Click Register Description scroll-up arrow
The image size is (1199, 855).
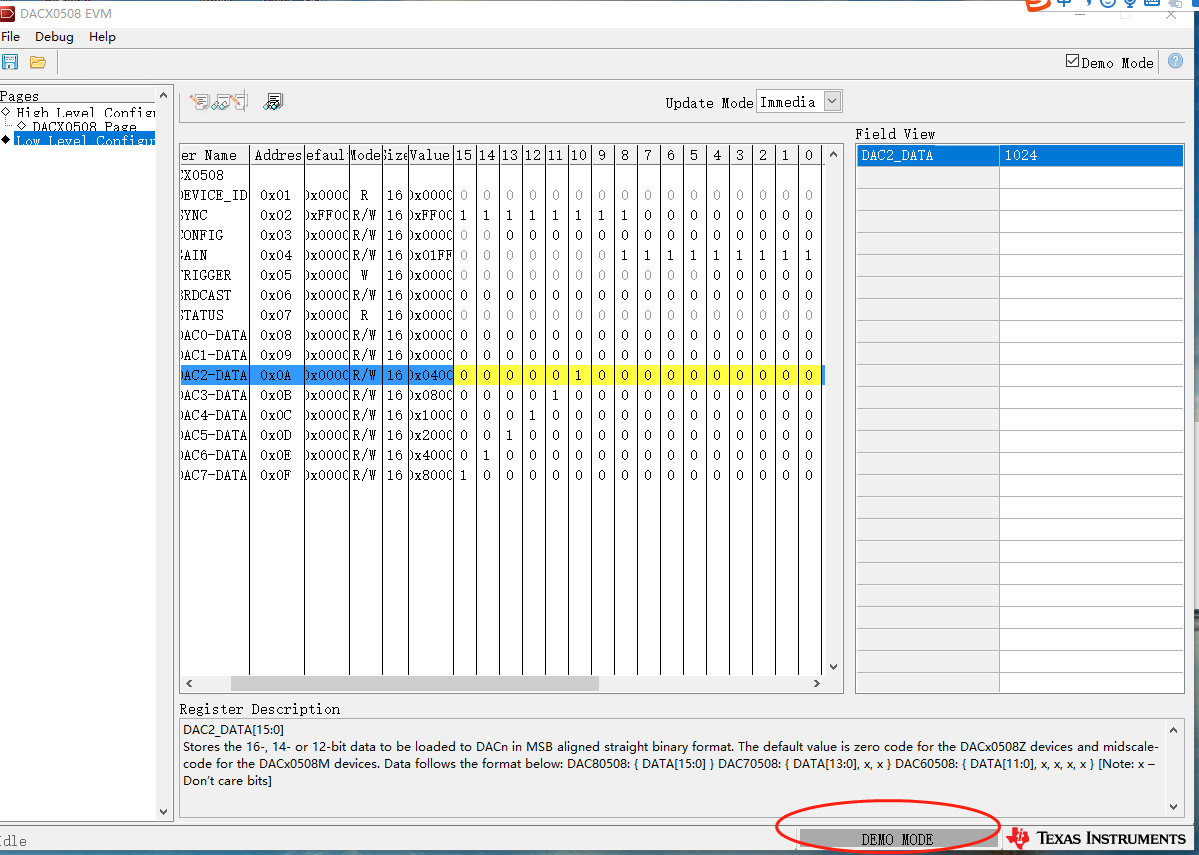click(x=1174, y=730)
